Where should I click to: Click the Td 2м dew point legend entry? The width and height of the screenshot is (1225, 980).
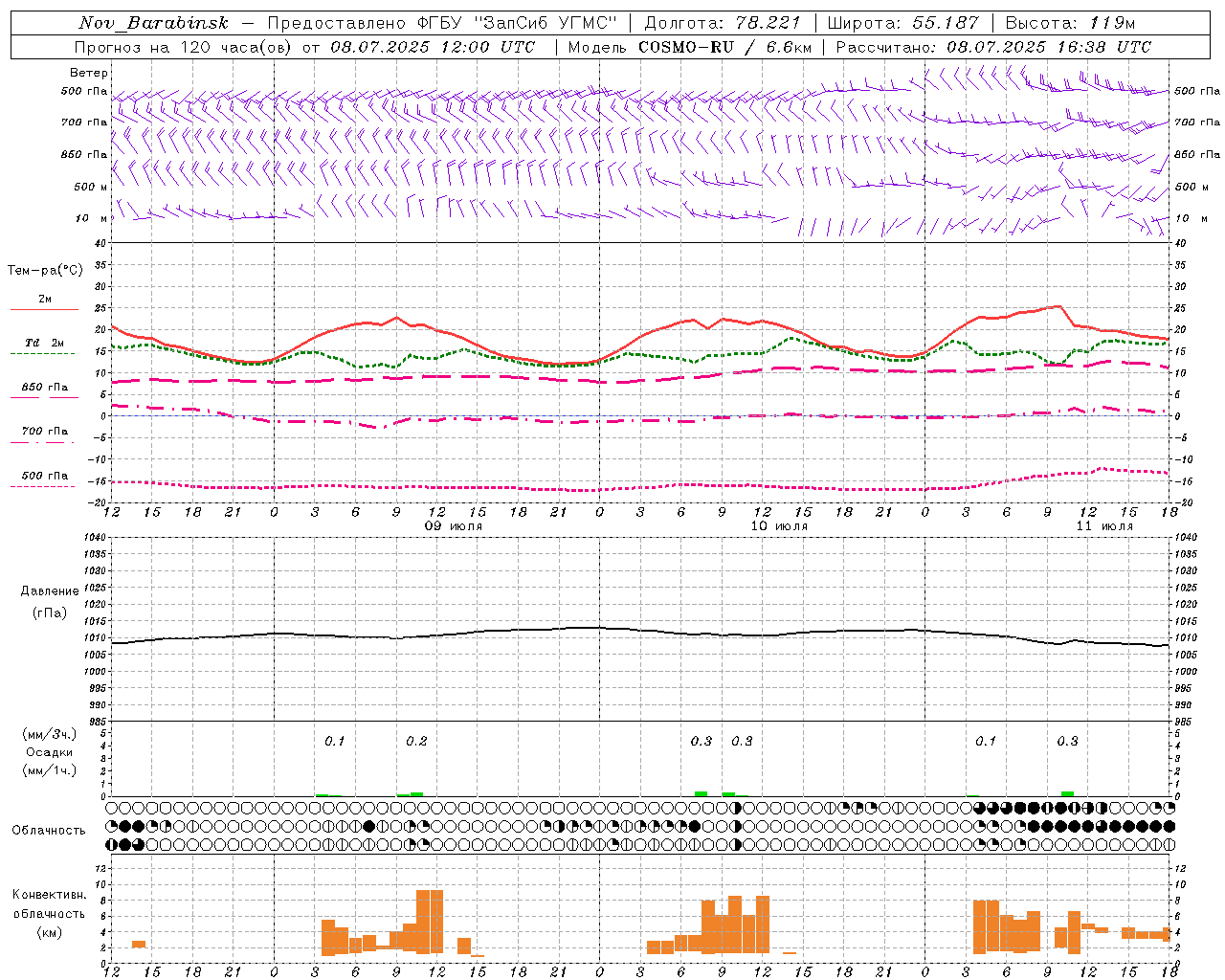point(45,343)
